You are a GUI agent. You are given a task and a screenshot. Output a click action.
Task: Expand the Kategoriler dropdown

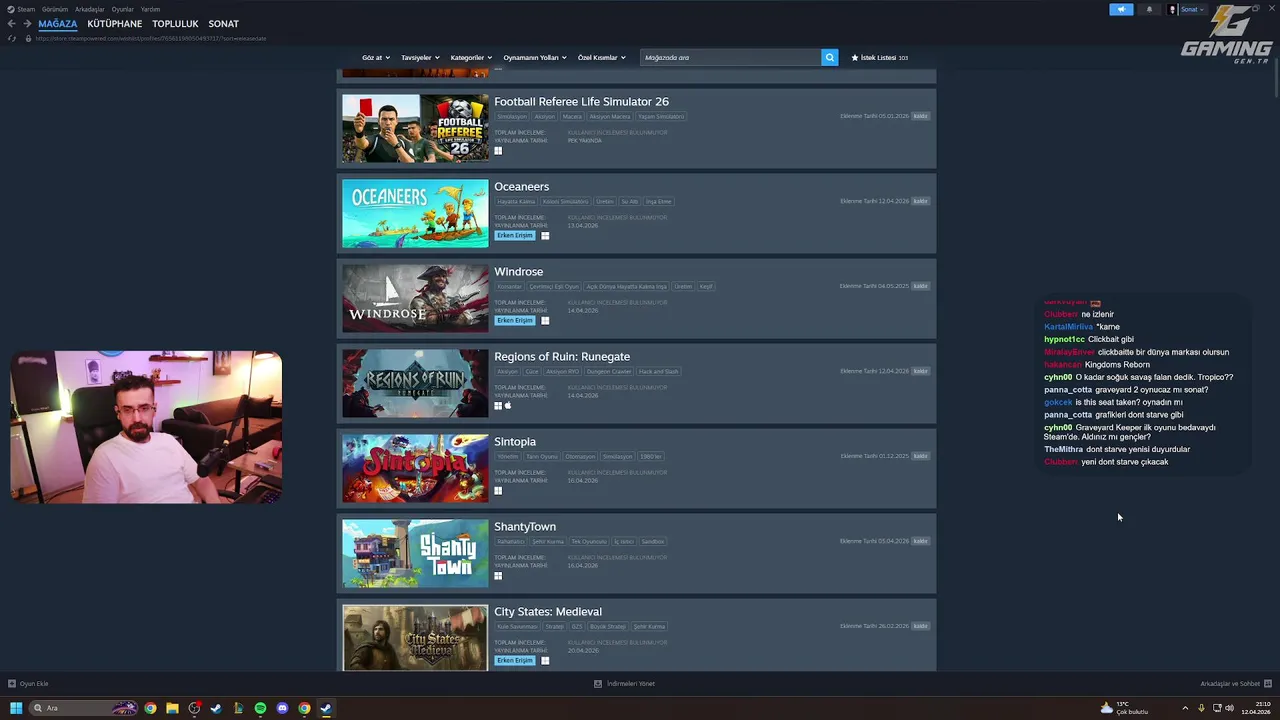click(470, 57)
